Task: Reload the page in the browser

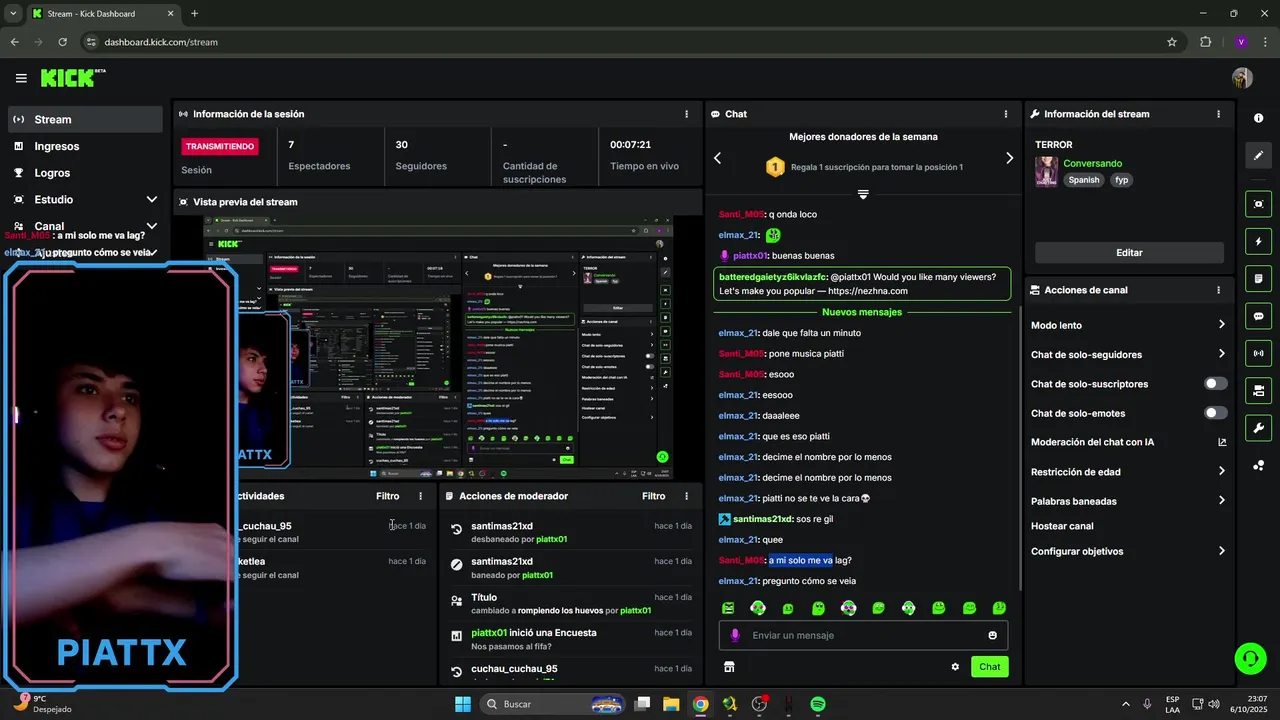Action: click(62, 42)
